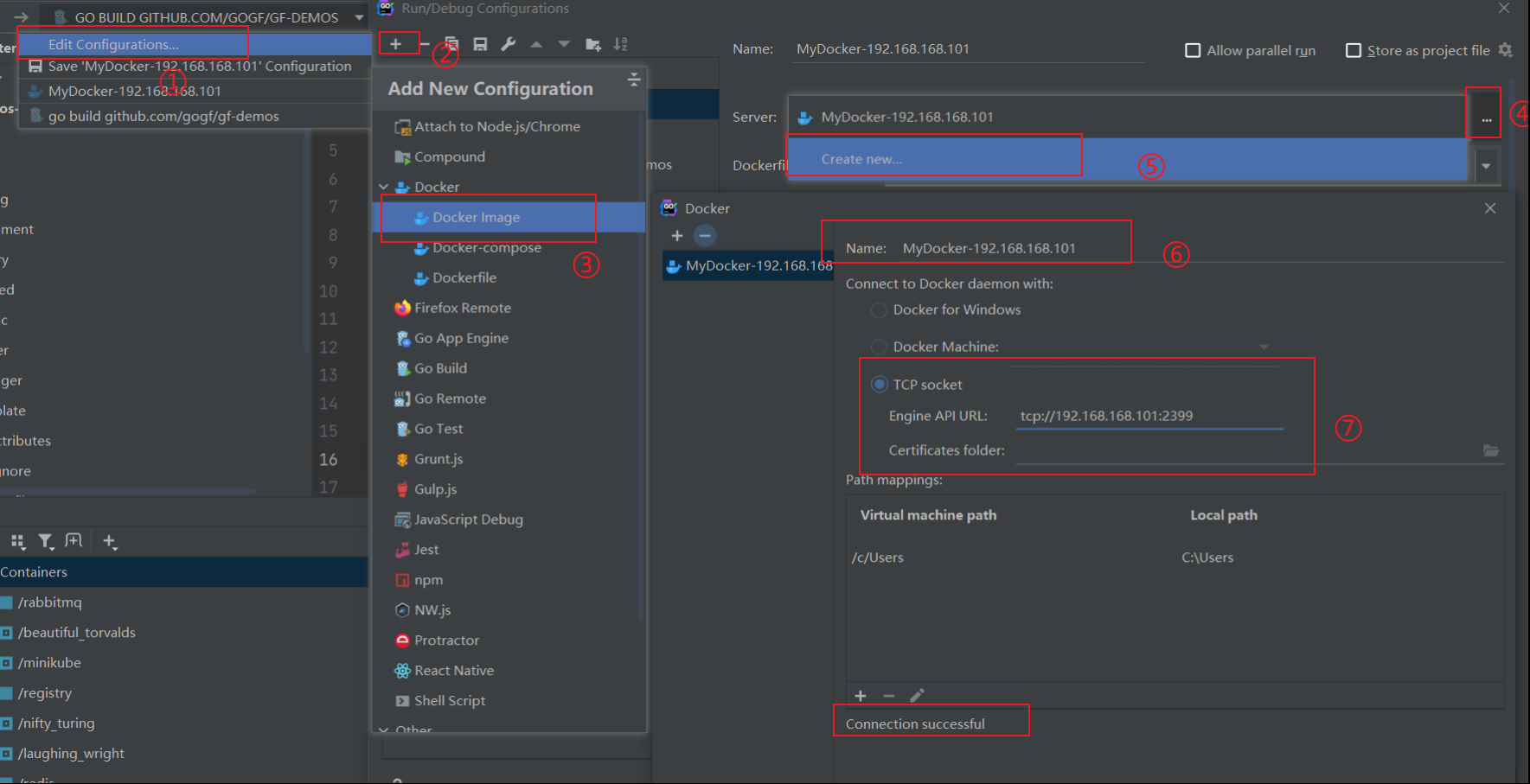Click the copy configuration icon
The height and width of the screenshot is (784, 1530).
pos(451,44)
